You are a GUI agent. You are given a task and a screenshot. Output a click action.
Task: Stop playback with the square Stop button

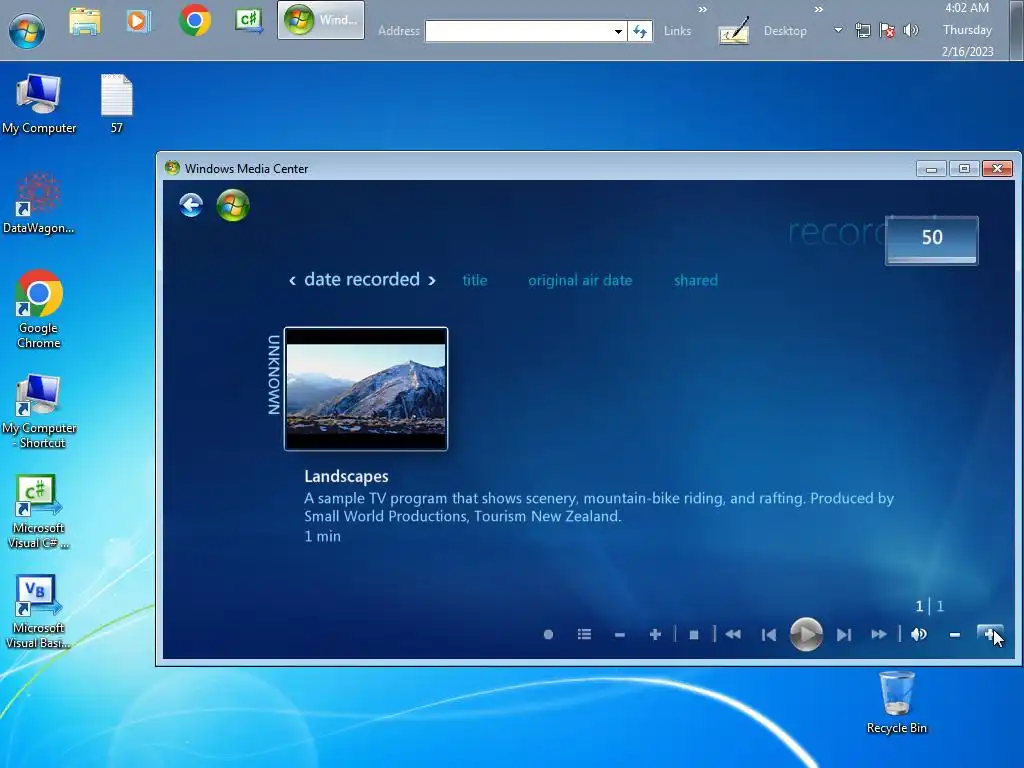[694, 634]
